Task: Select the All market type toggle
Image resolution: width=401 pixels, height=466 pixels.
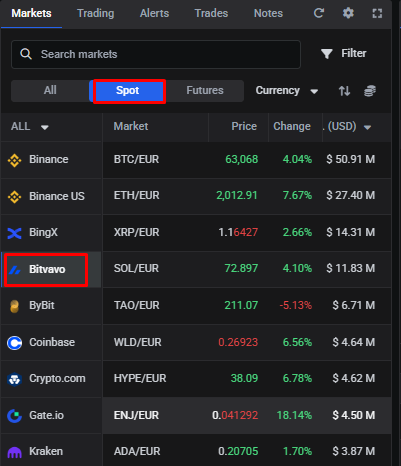Action: click(x=50, y=90)
